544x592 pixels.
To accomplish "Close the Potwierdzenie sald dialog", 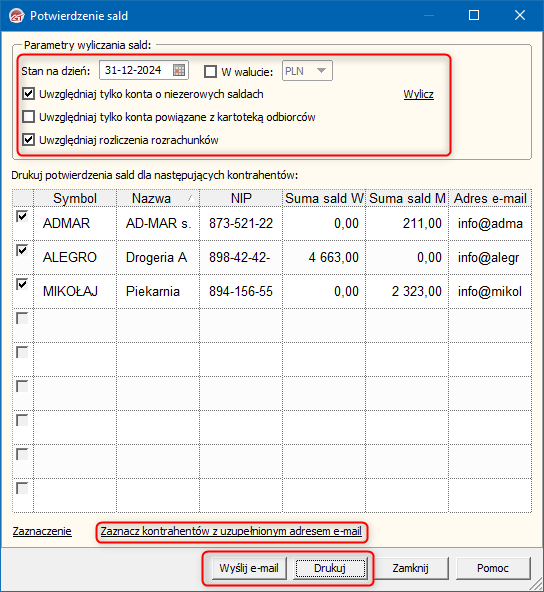I will tap(520, 15).
